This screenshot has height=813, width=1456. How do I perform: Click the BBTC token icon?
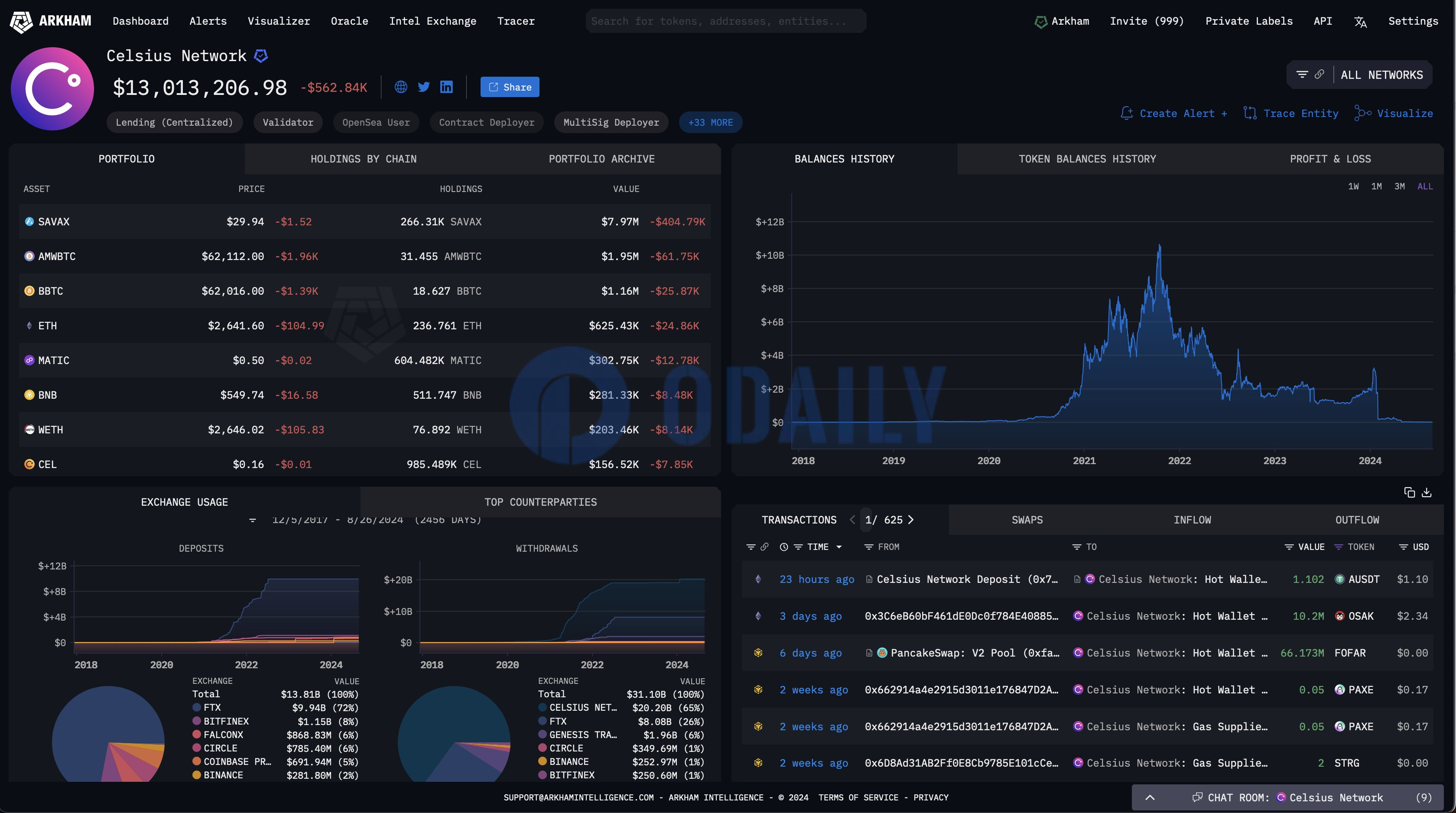(x=29, y=291)
